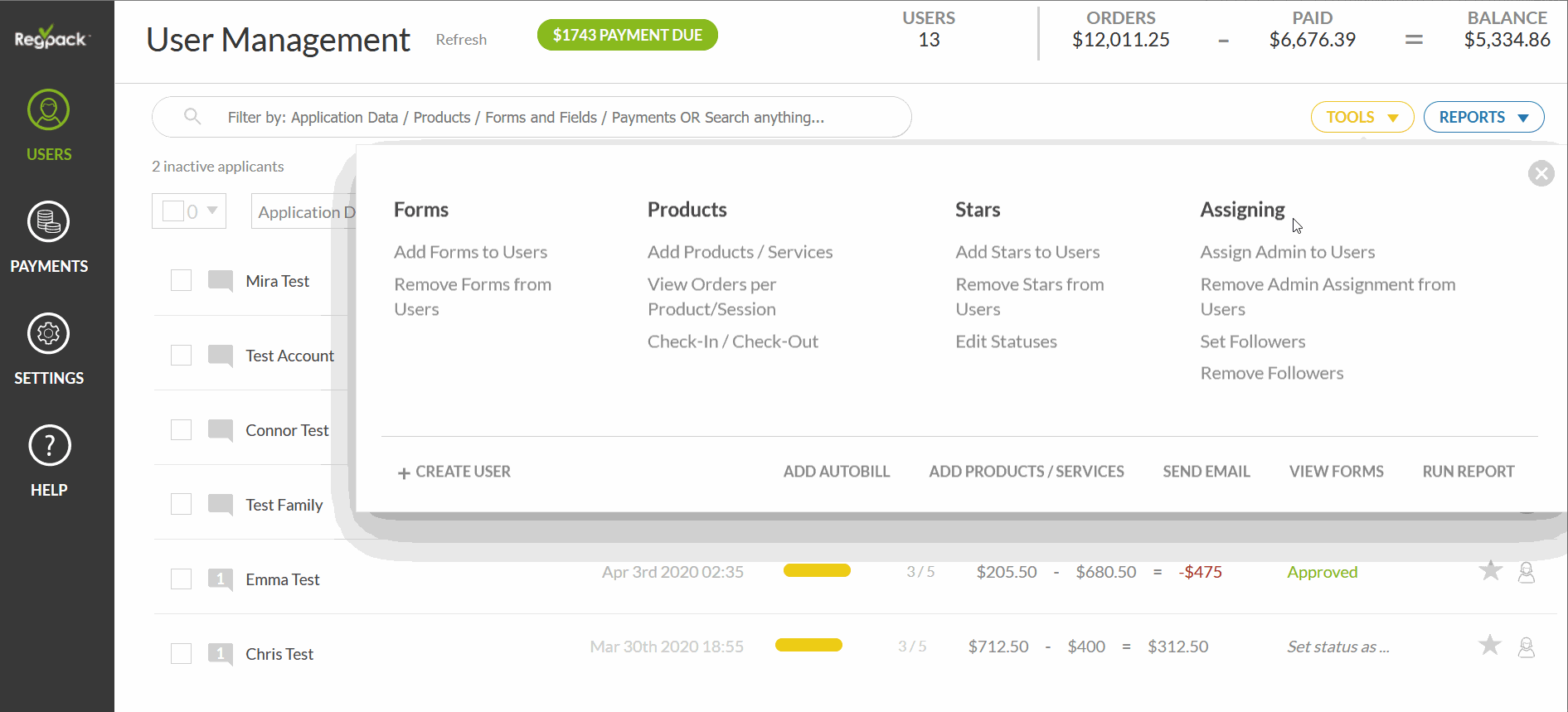Star the Emma Test user row

pos(1490,571)
